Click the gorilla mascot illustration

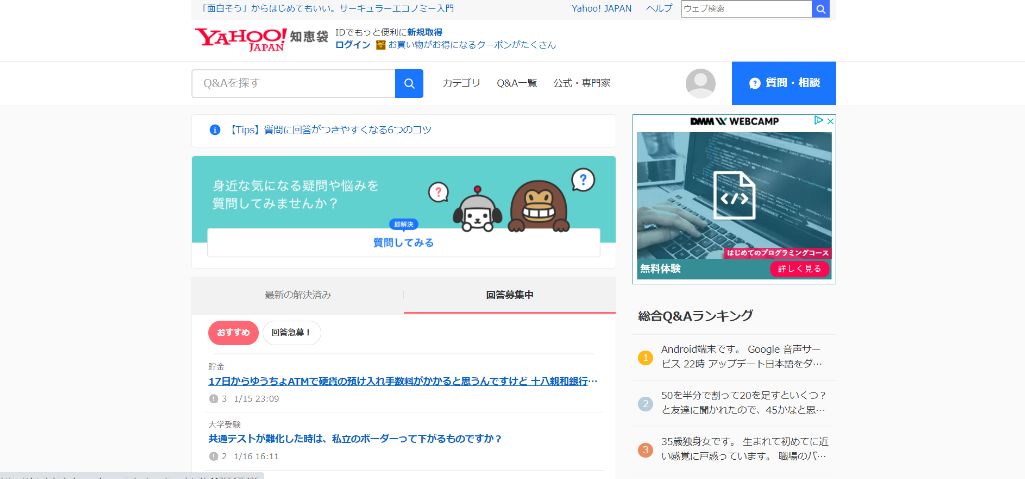[539, 206]
